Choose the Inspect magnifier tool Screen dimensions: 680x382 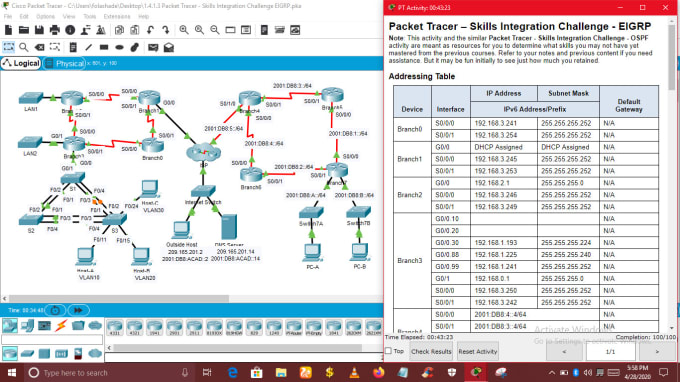click(24, 47)
